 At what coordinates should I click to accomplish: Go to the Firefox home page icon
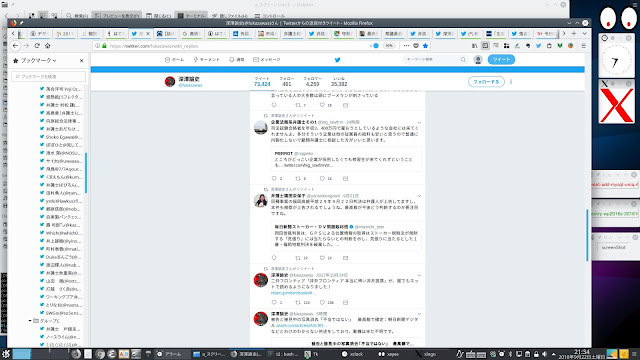47,46
